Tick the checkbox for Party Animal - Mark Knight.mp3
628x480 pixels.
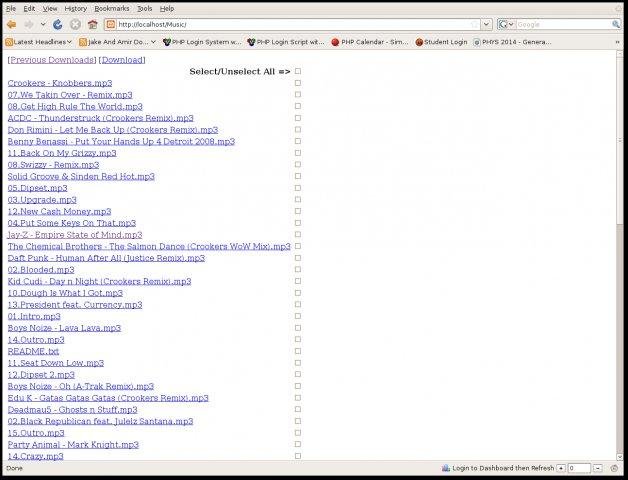click(x=298, y=444)
